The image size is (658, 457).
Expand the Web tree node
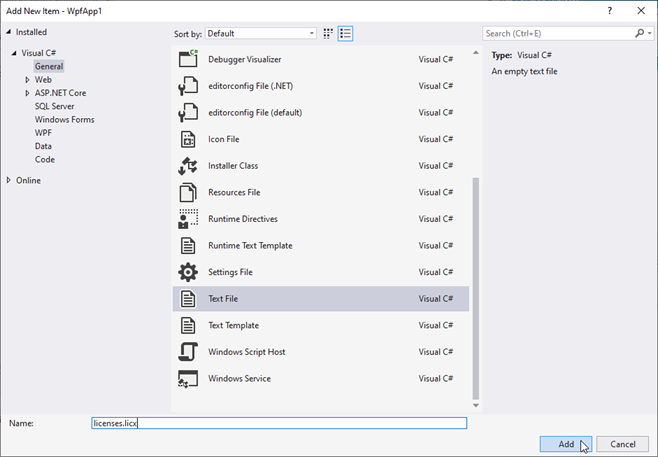pos(28,80)
